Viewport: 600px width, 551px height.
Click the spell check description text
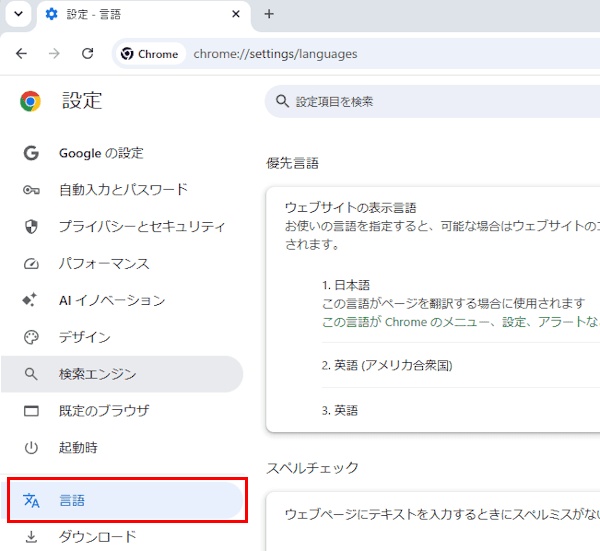point(442,514)
